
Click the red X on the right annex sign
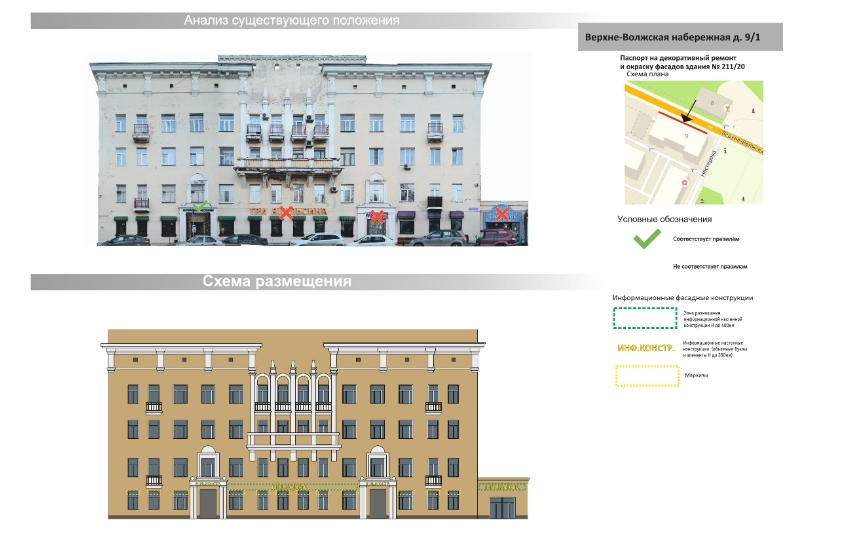pyautogui.click(x=501, y=213)
